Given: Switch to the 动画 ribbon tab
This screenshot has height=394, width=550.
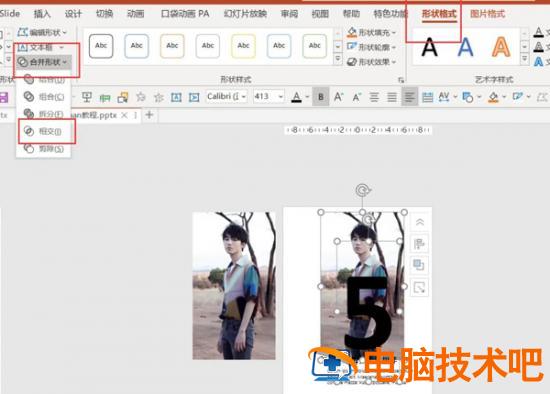Looking at the screenshot, I should 135,14.
